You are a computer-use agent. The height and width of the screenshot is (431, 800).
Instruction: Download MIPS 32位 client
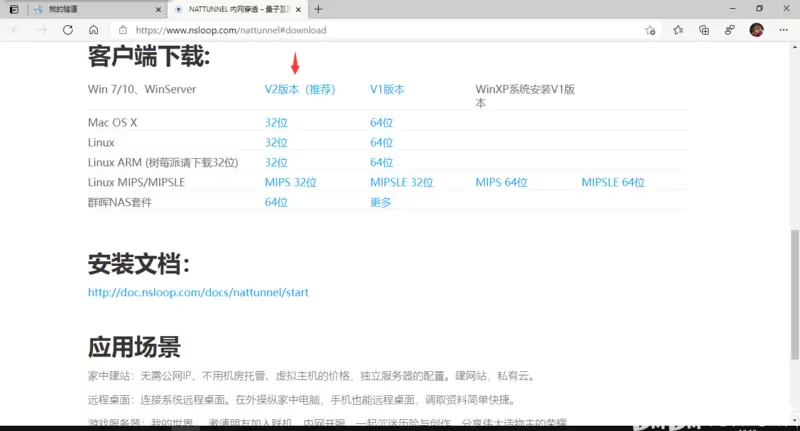pyautogui.click(x=290, y=182)
